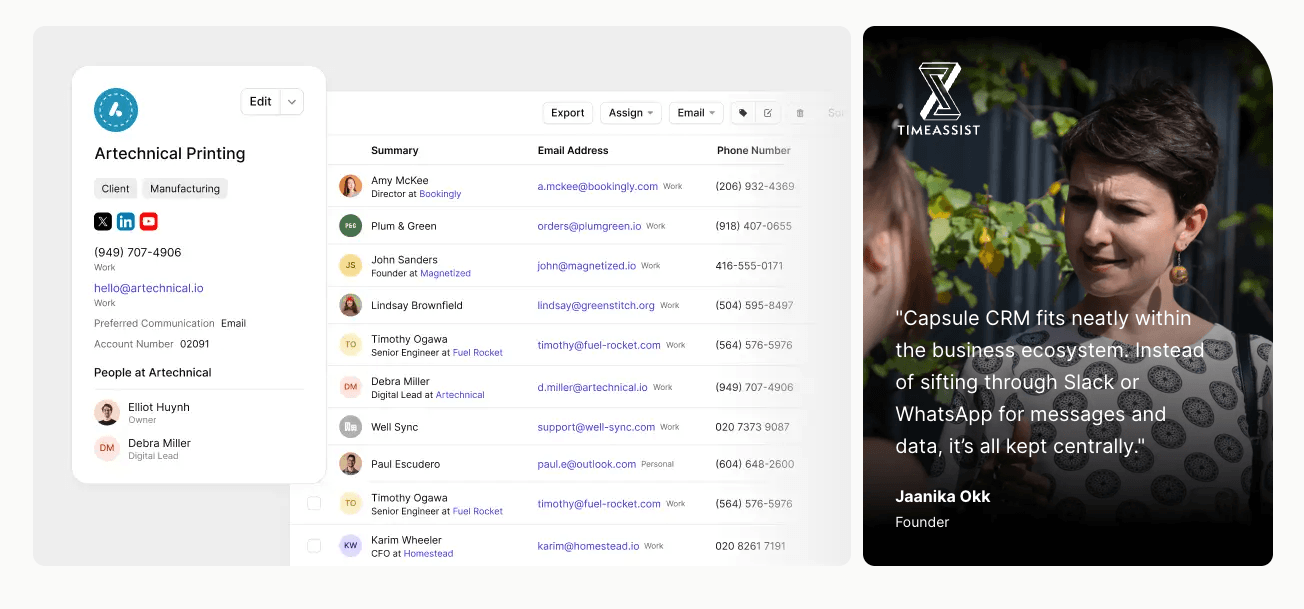Click the Edit button on contact card

pyautogui.click(x=261, y=101)
